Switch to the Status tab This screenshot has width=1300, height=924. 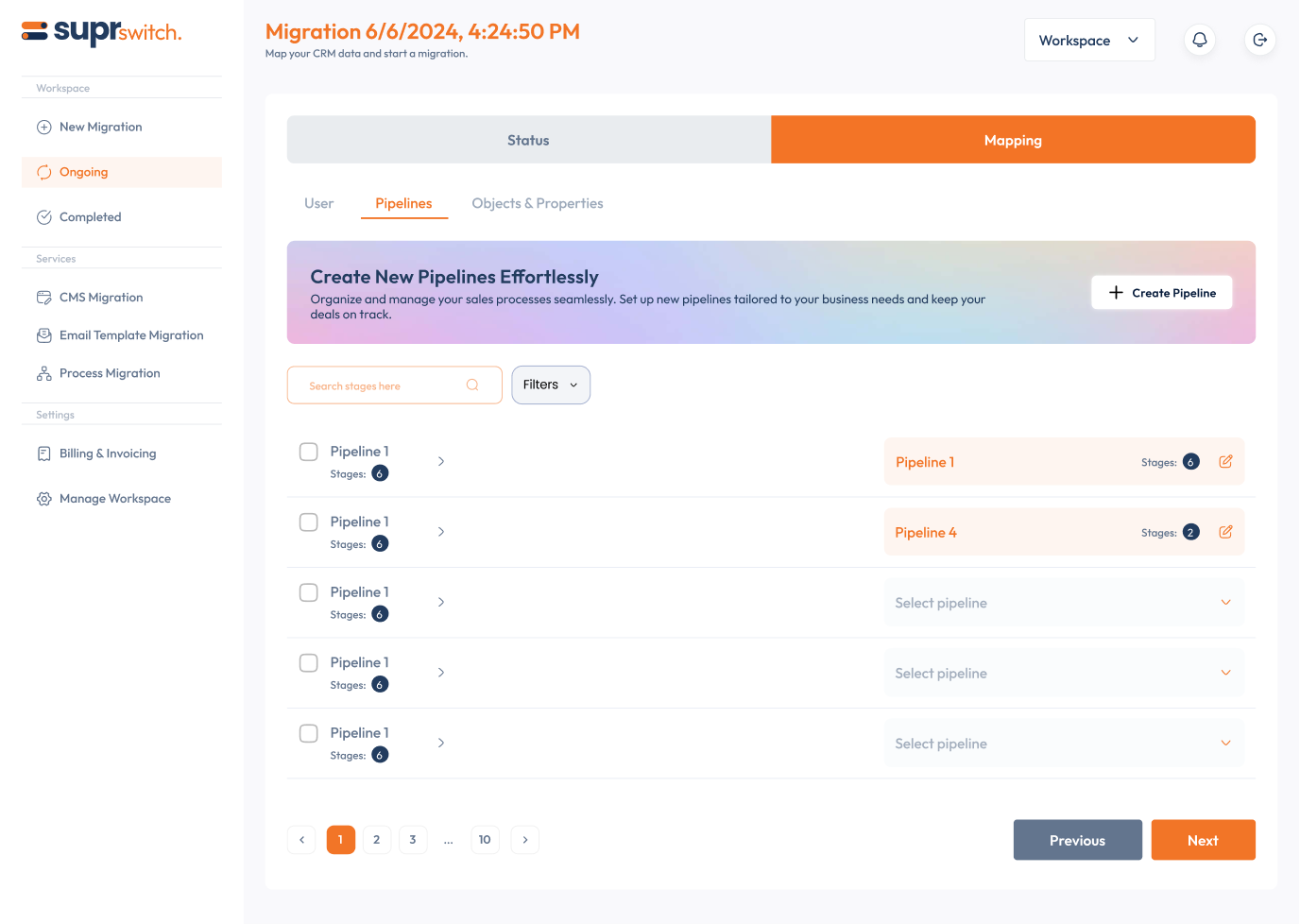pyautogui.click(x=528, y=140)
